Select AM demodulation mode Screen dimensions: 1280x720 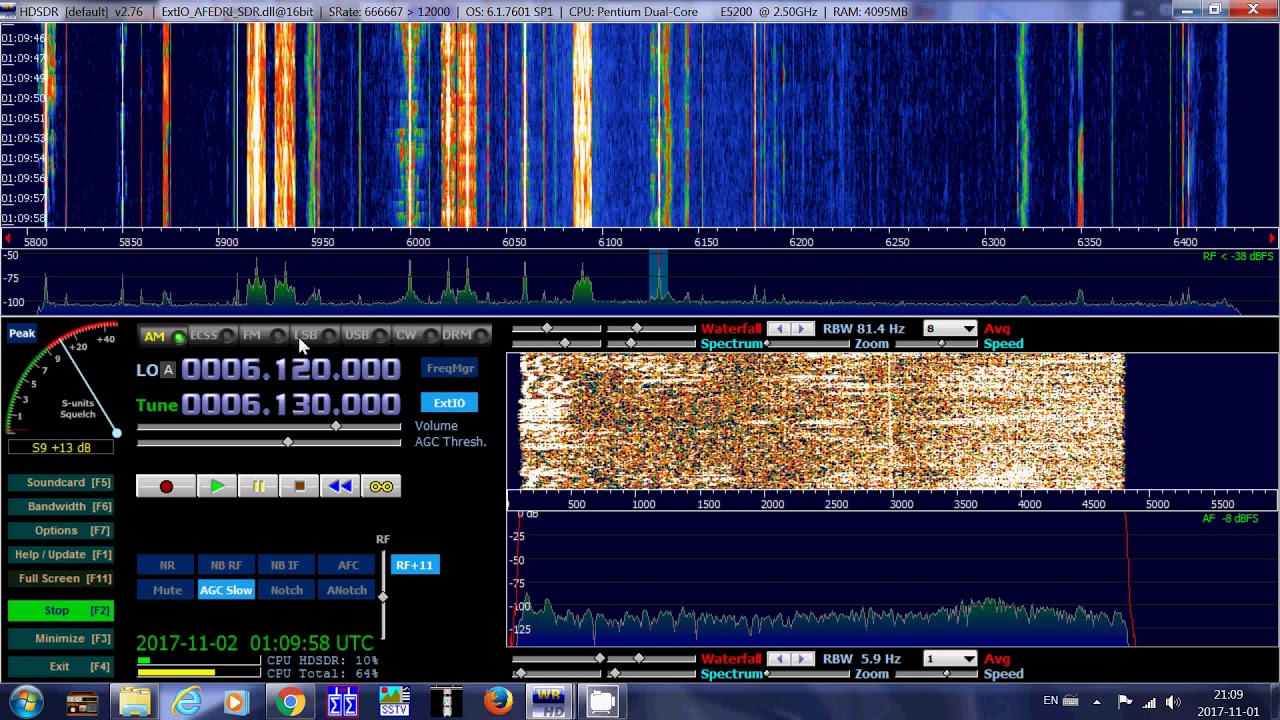click(x=163, y=336)
